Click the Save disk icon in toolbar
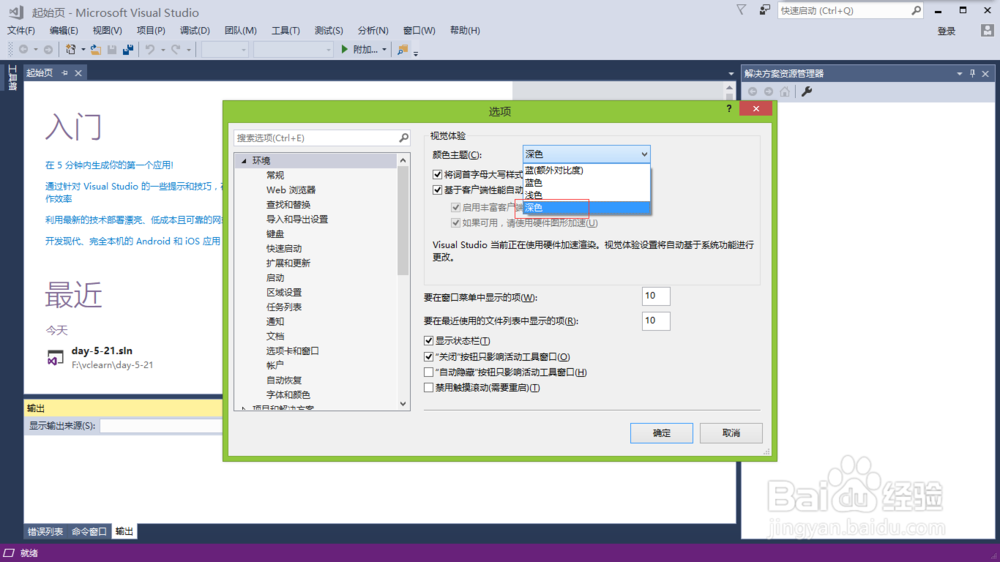Viewport: 1000px width, 562px height. tap(112, 49)
